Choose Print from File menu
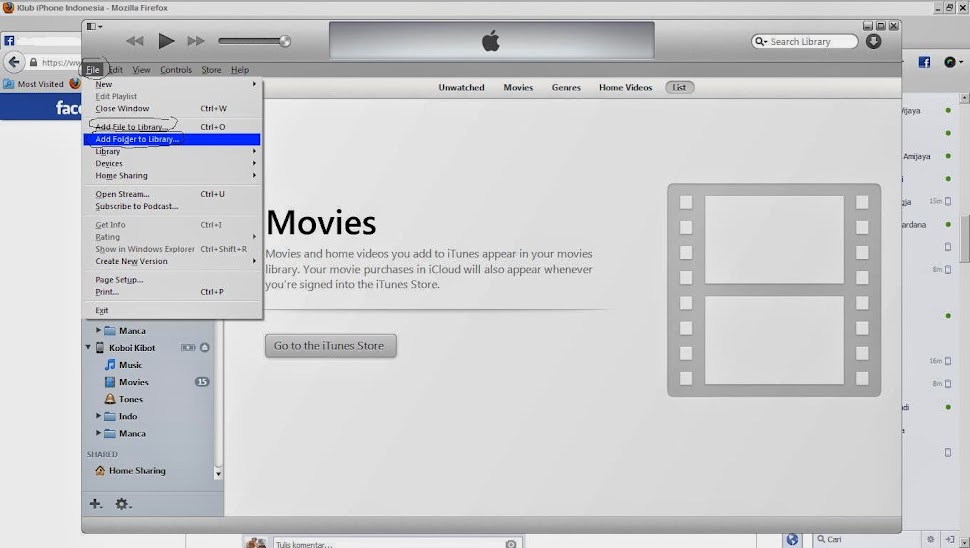 coord(172,292)
